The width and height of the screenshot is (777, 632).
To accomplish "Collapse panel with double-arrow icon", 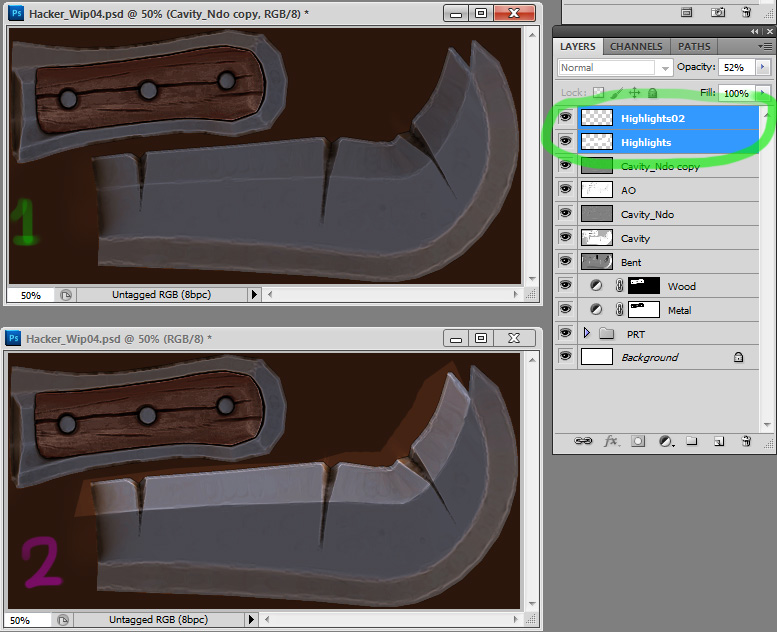I will [x=754, y=31].
